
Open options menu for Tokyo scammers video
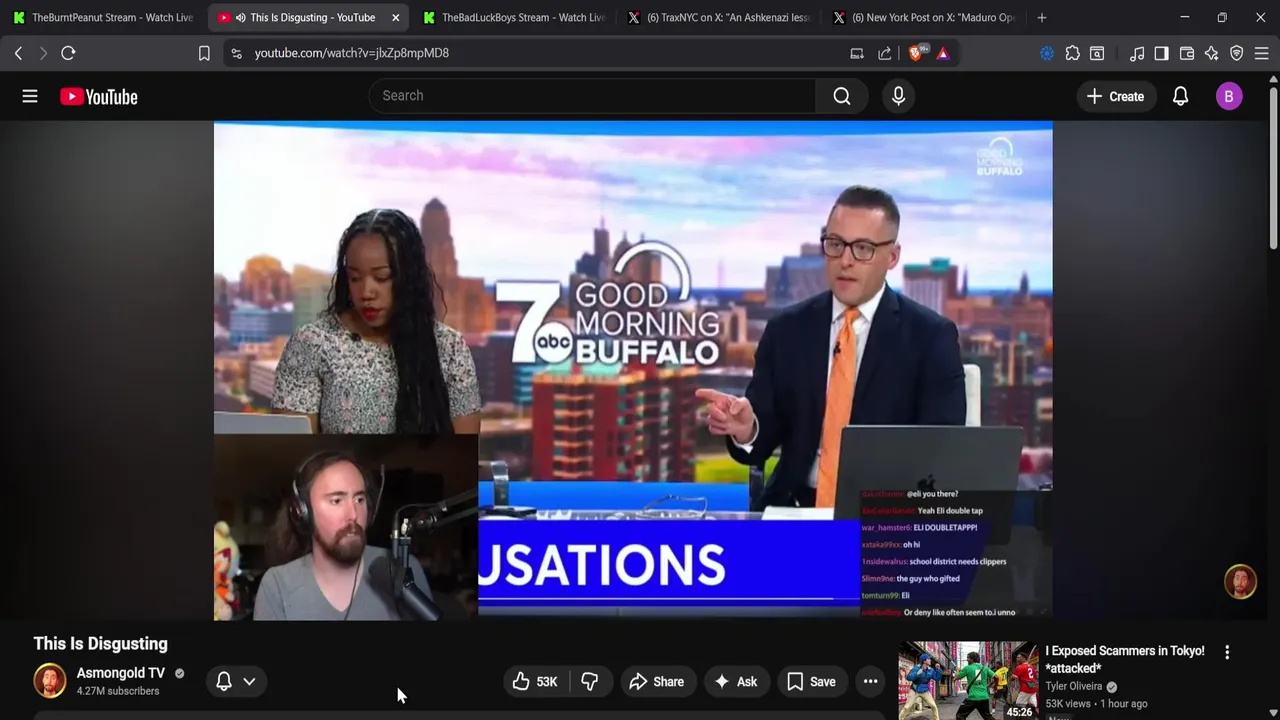(1227, 652)
